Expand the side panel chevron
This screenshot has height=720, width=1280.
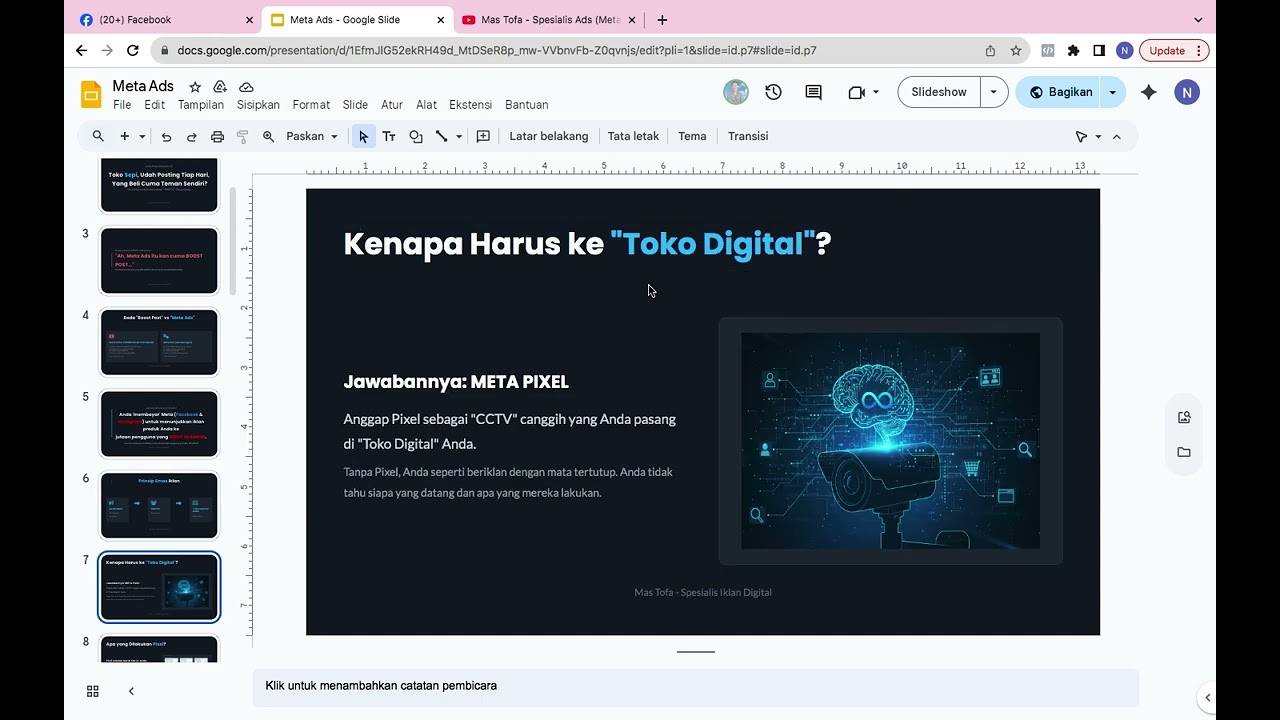coord(1207,698)
